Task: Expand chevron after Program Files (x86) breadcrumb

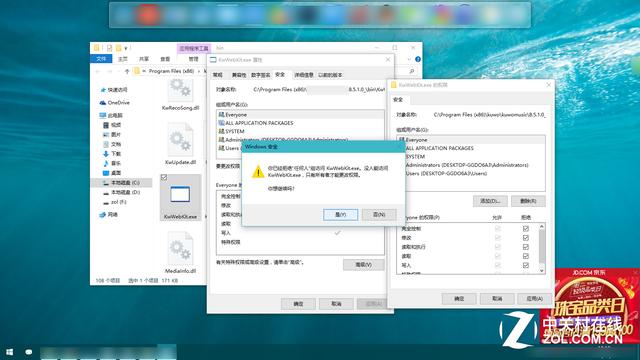Action: point(199,71)
